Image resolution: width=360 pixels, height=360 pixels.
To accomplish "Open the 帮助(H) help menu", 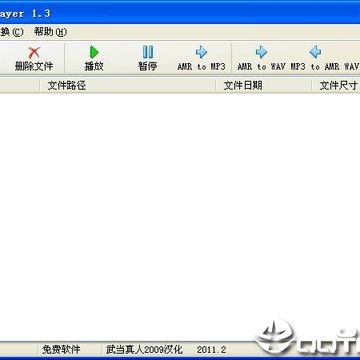I will pyautogui.click(x=50, y=32).
